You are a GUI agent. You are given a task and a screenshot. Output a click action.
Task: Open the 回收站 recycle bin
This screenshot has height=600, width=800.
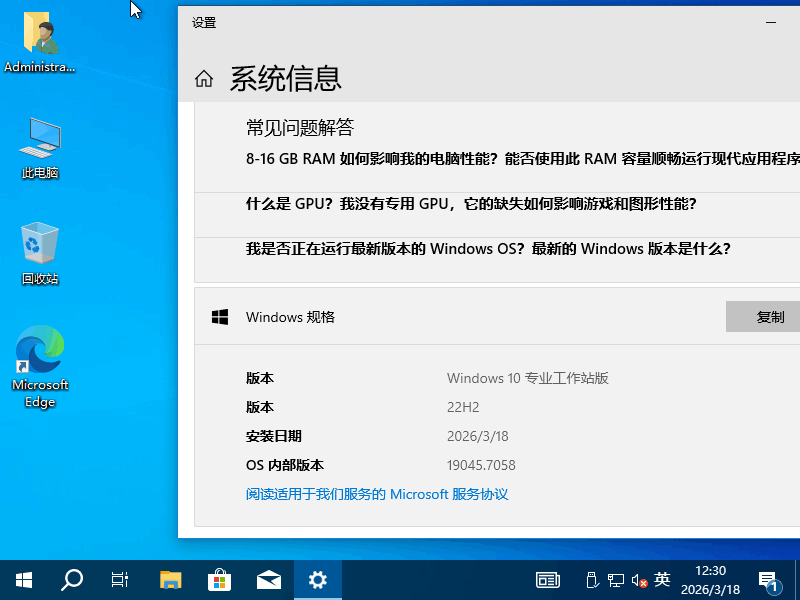coord(40,245)
